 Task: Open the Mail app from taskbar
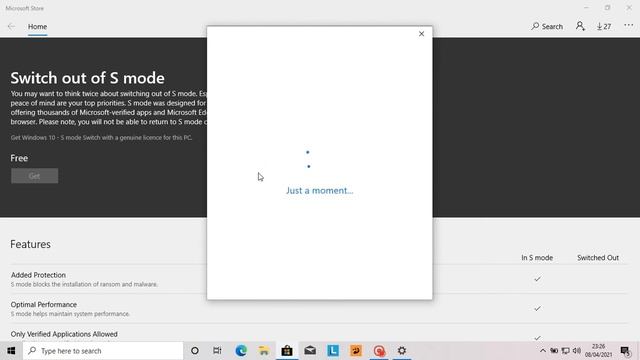[310, 351]
